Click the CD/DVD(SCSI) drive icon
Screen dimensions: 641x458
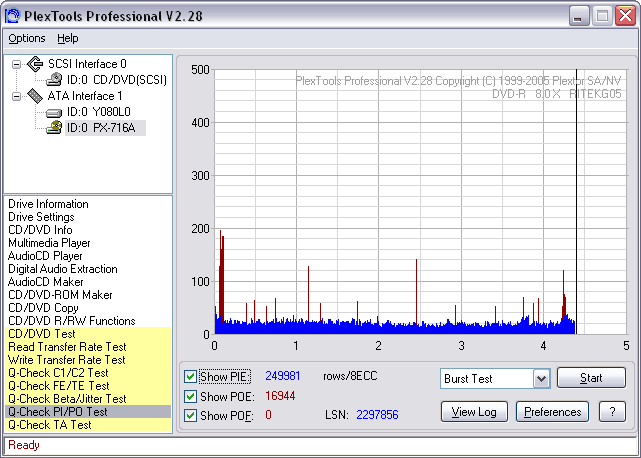[54, 80]
